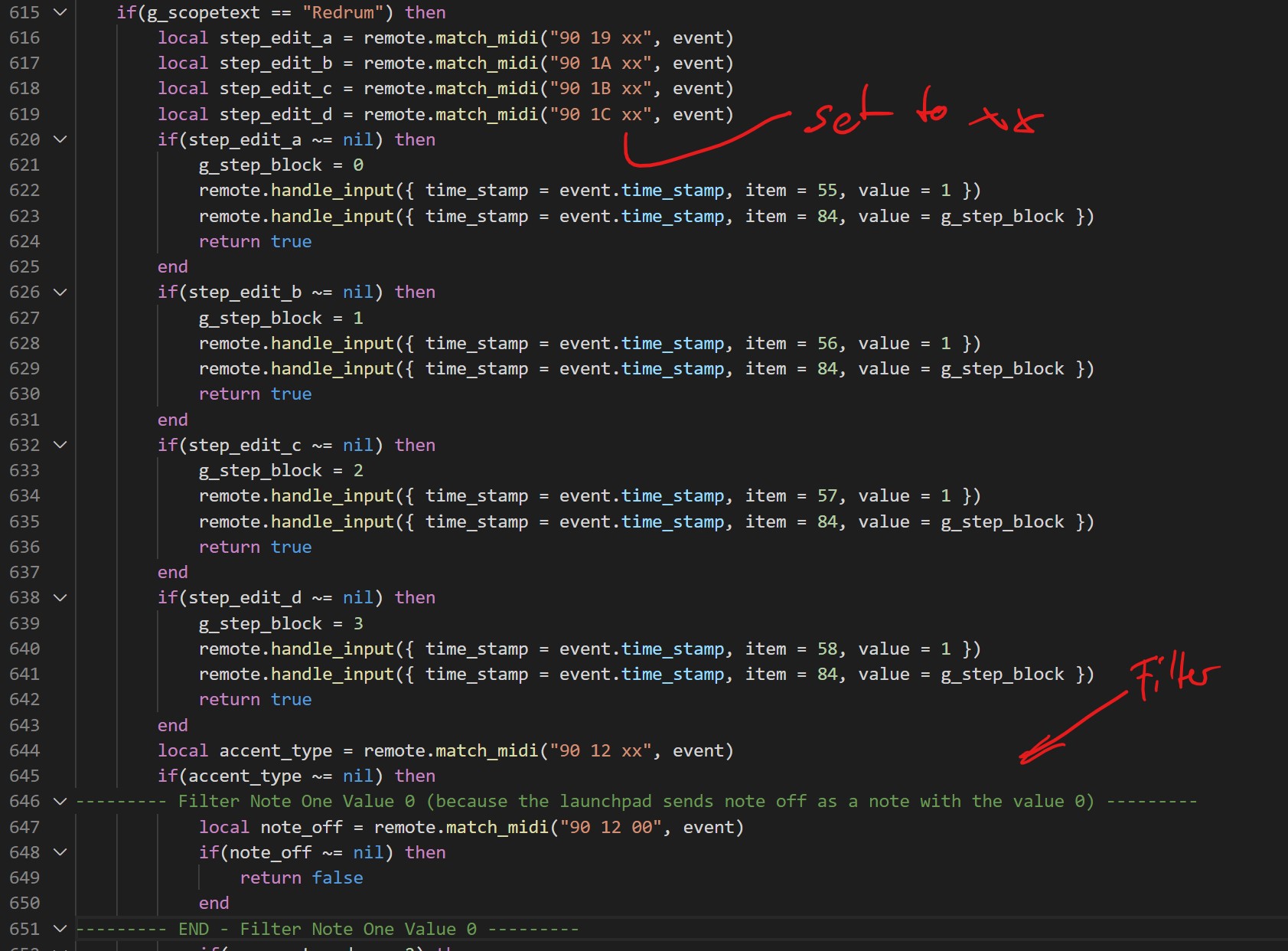Screen dimensions: 1288x951
Task: Click the END - Filter Note comment line 651
Action: point(328,929)
